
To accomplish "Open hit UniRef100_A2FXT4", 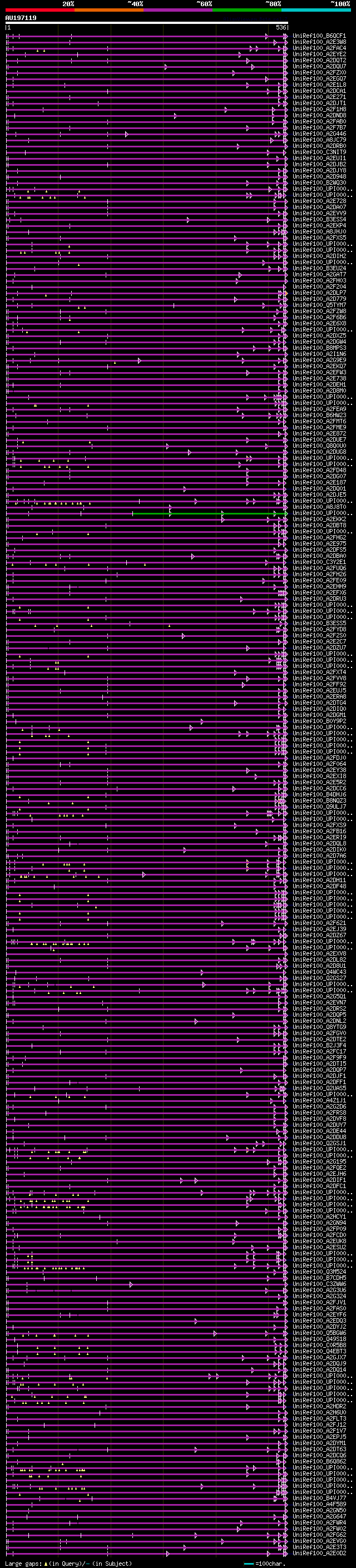I will tap(319, 672).
